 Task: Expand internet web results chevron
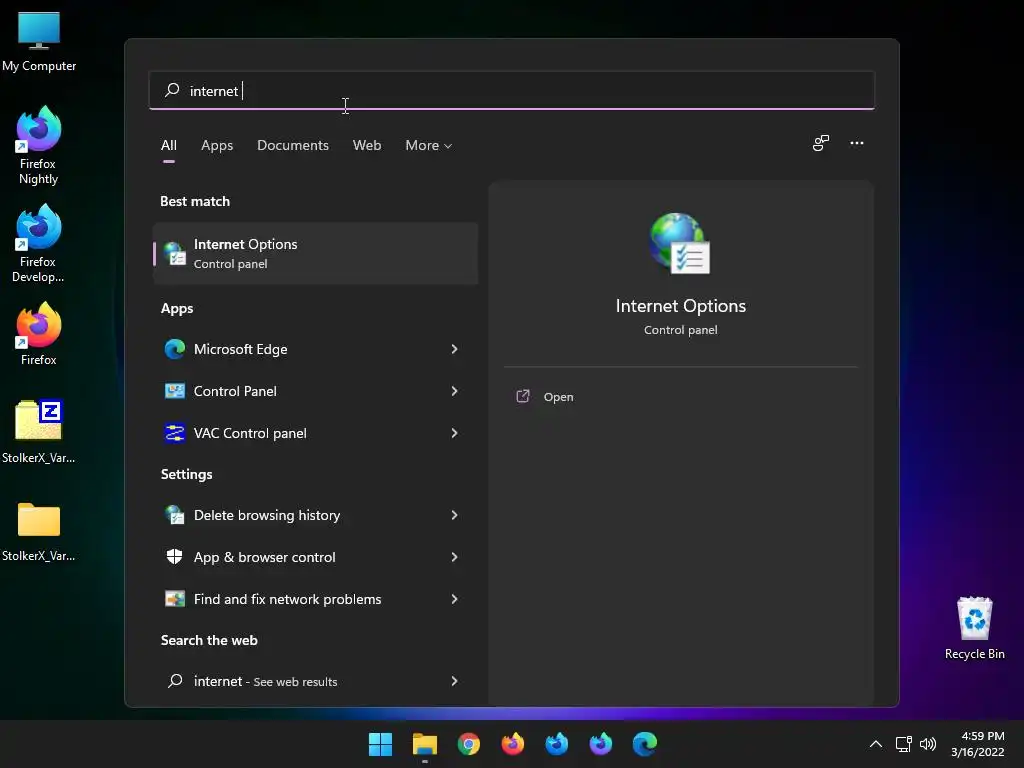tap(455, 681)
